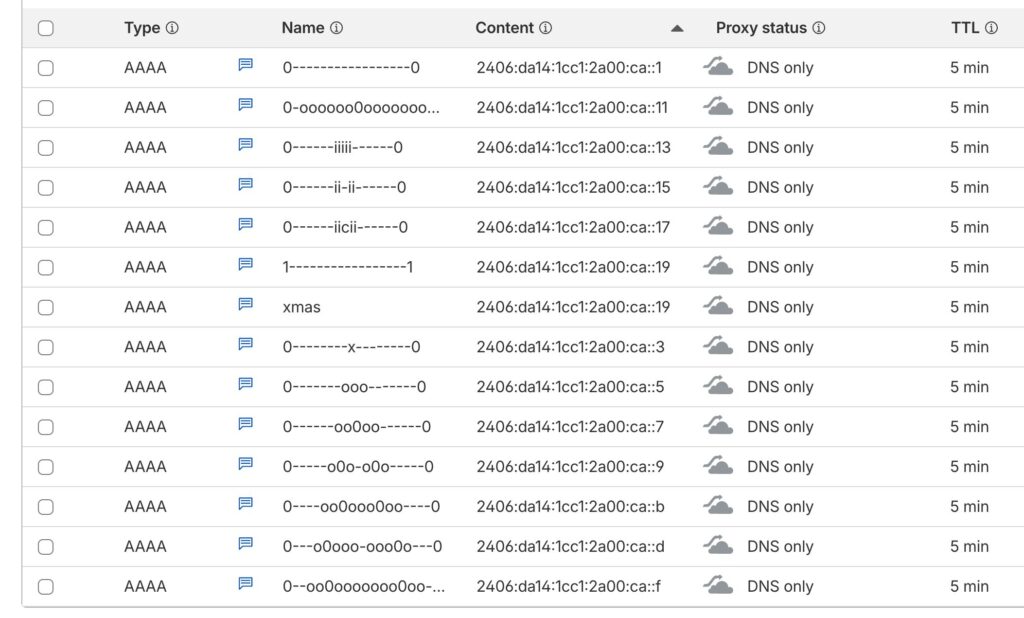This screenshot has width=1024, height=618.
Task: Click the comment icon beside 0------iiiii------0
Action: tap(245, 145)
